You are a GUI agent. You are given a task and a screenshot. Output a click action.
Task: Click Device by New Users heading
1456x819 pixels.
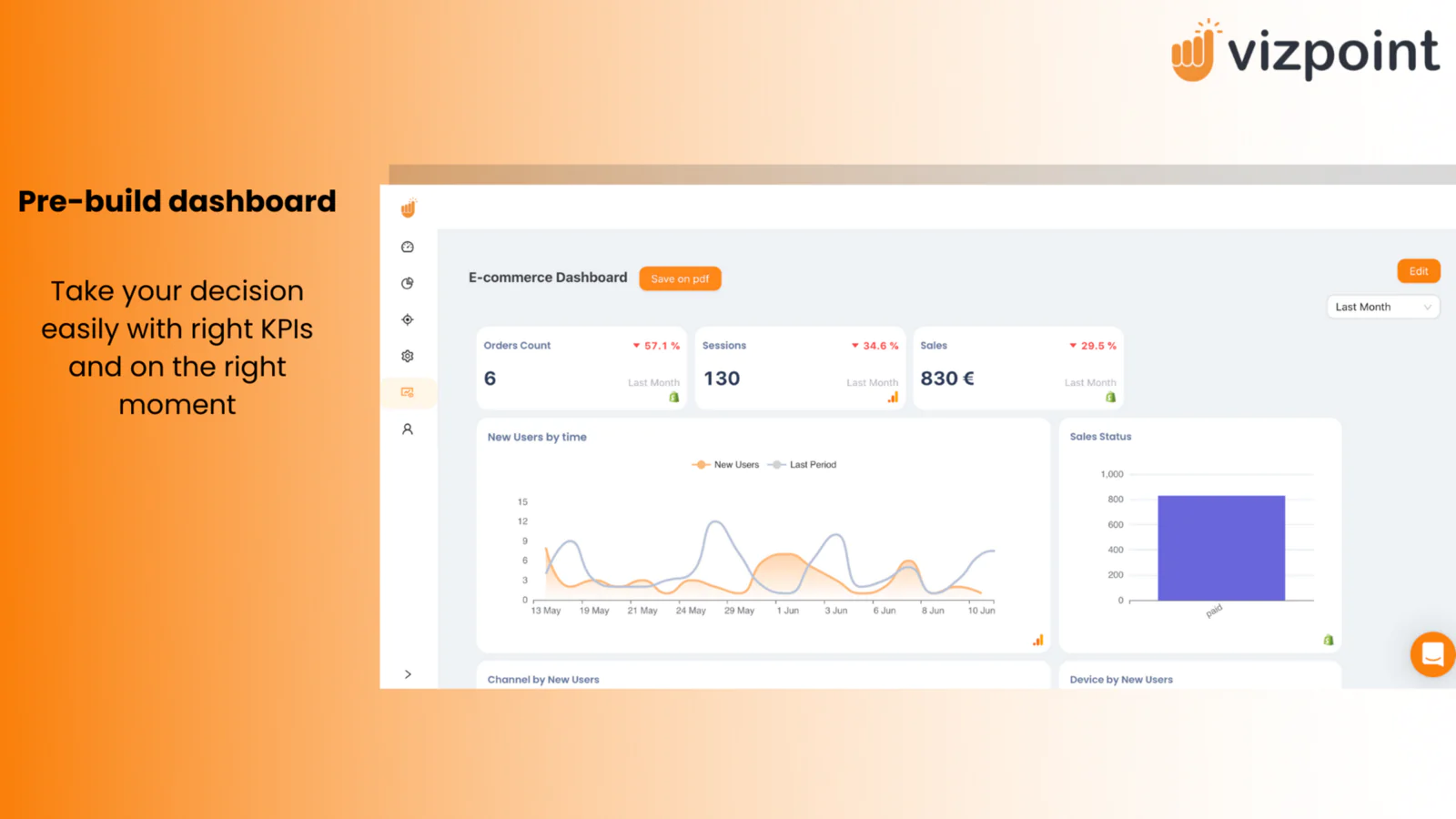1121,680
